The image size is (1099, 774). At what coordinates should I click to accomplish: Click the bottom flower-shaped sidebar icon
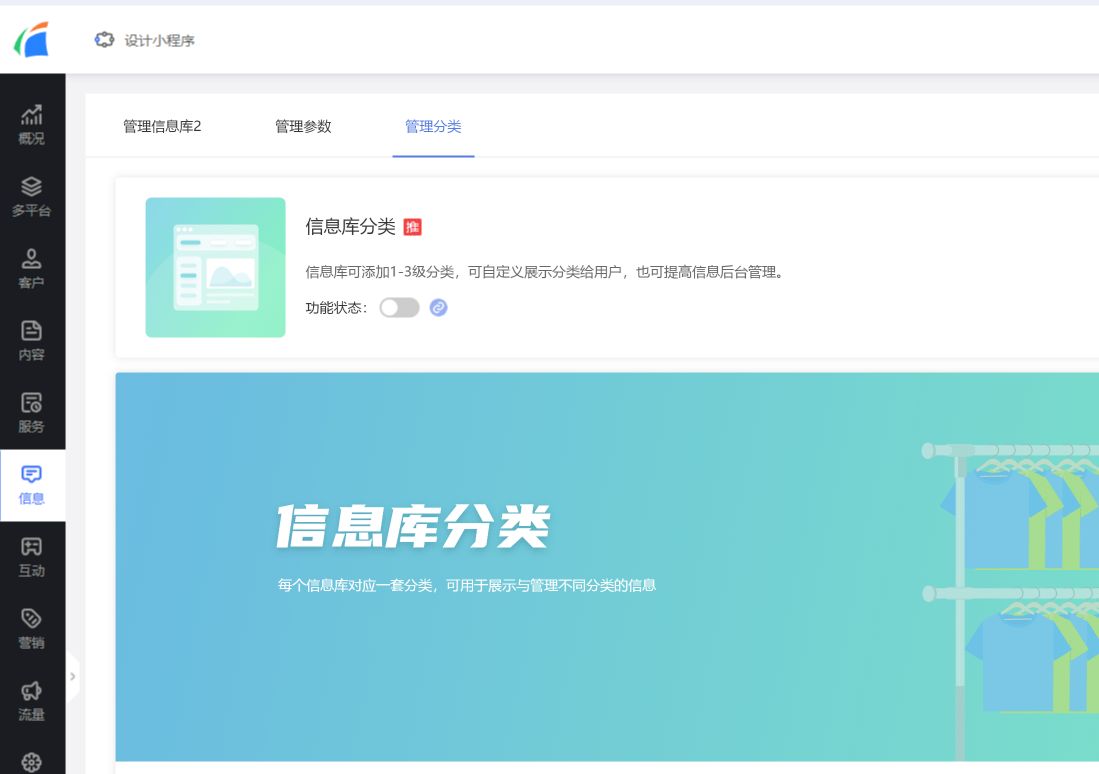pos(32,762)
